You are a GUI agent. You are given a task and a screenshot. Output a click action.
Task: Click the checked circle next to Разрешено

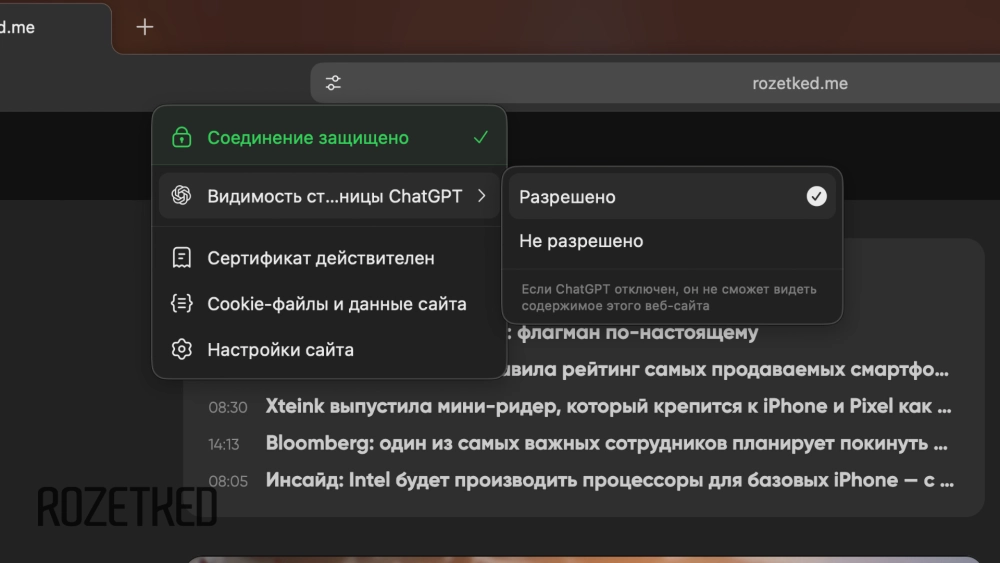816,197
